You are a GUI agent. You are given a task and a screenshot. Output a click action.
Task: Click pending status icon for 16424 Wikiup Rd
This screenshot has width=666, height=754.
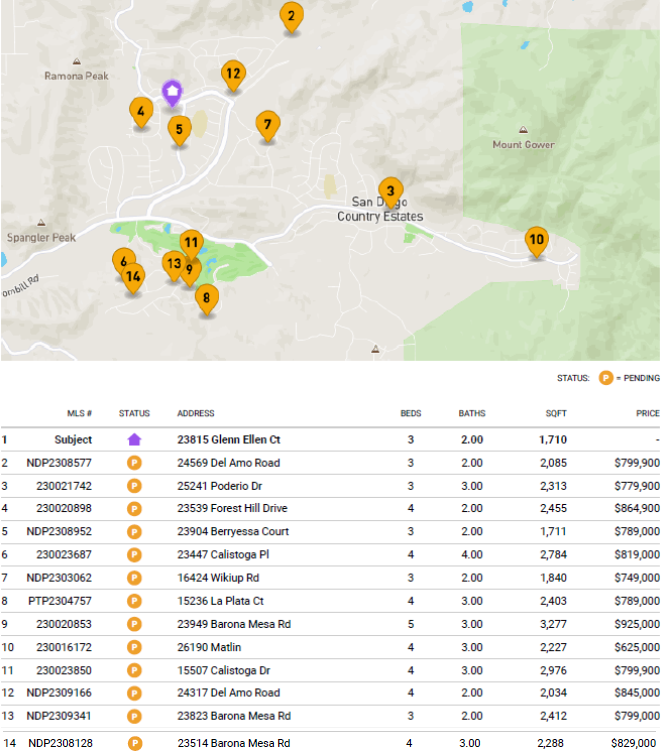point(134,578)
